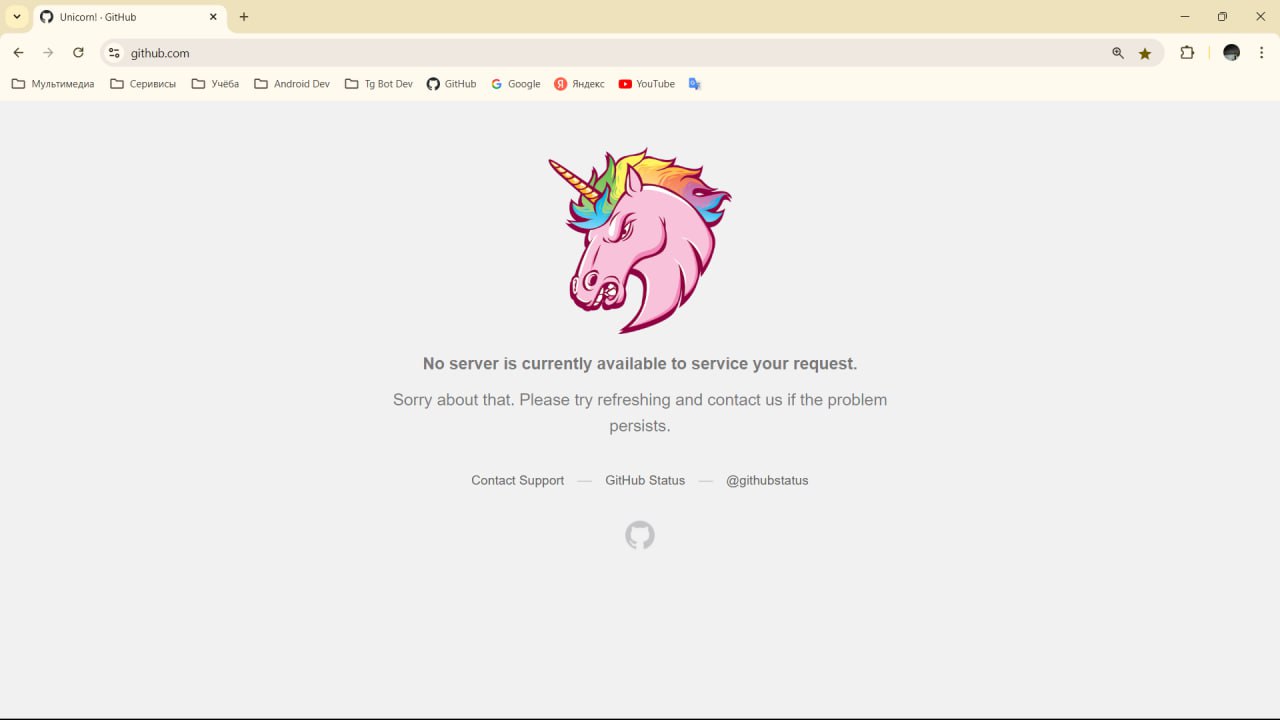The width and height of the screenshot is (1280, 720).
Task: Expand the Учёба bookmarks folder
Action: pos(215,84)
